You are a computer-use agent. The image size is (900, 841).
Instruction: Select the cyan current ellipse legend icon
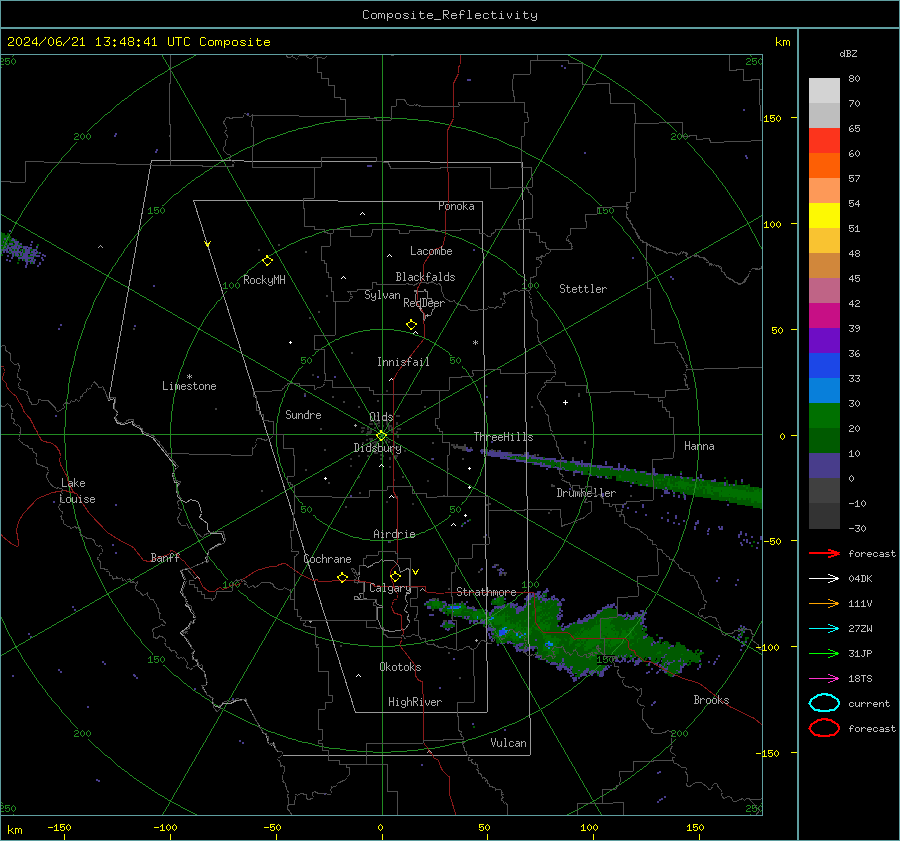(824, 703)
